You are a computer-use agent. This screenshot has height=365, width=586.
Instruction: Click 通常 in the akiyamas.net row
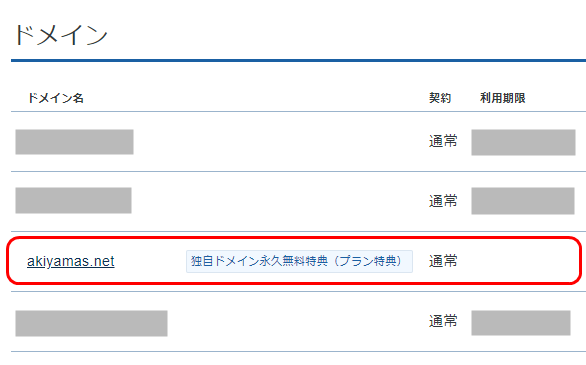click(x=443, y=261)
